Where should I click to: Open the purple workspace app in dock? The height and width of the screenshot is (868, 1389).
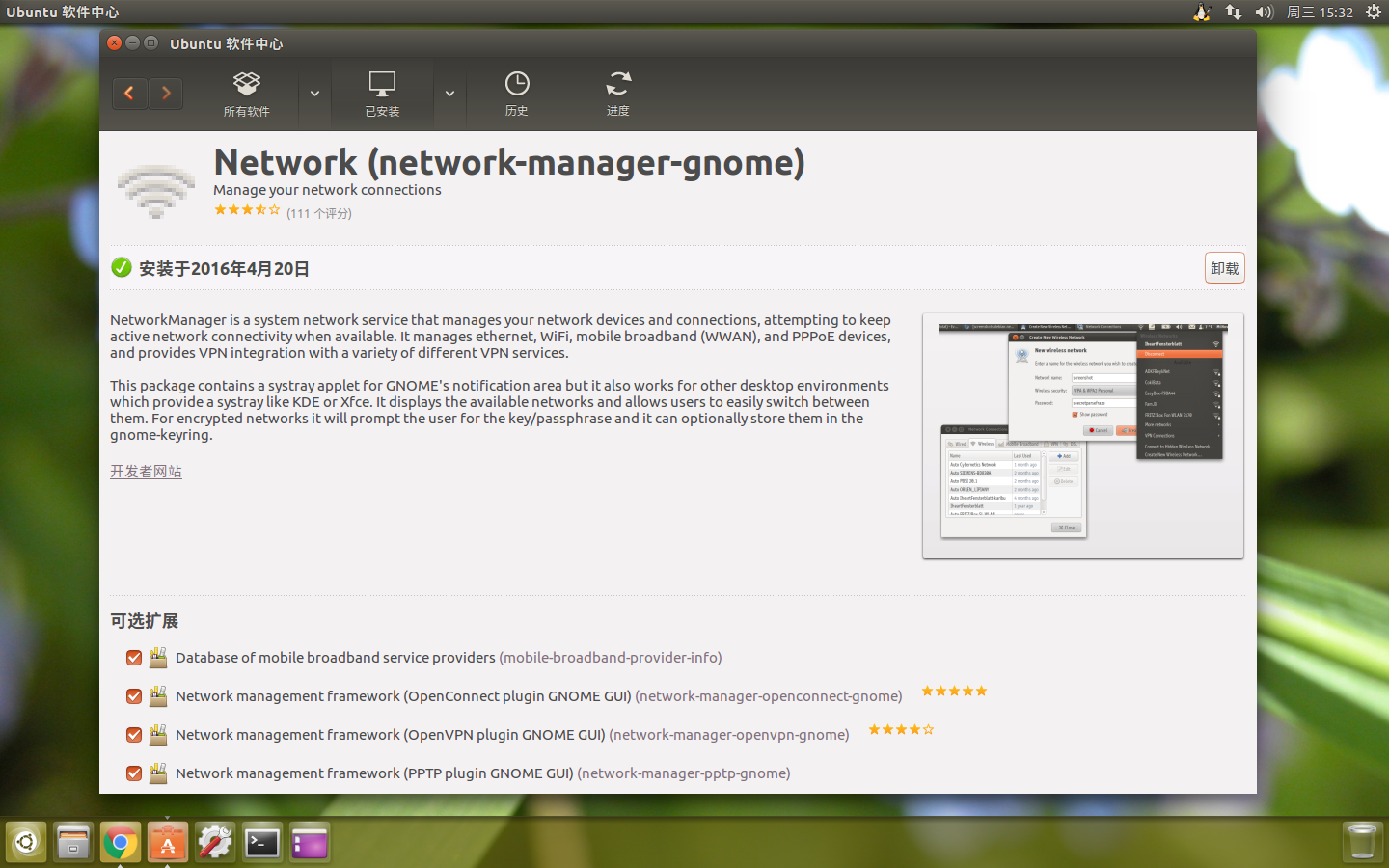(x=310, y=843)
